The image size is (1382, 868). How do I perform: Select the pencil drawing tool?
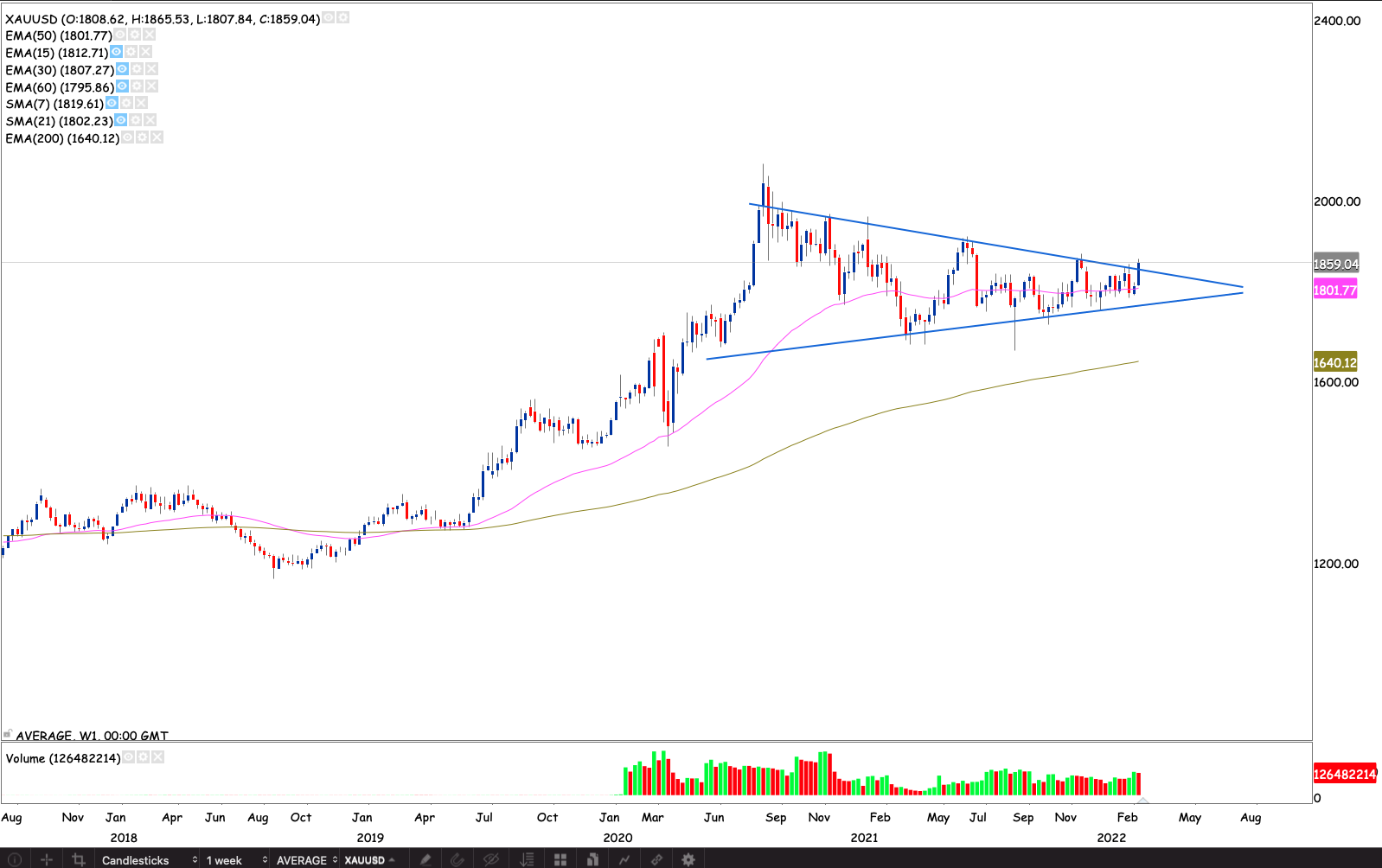[x=425, y=859]
